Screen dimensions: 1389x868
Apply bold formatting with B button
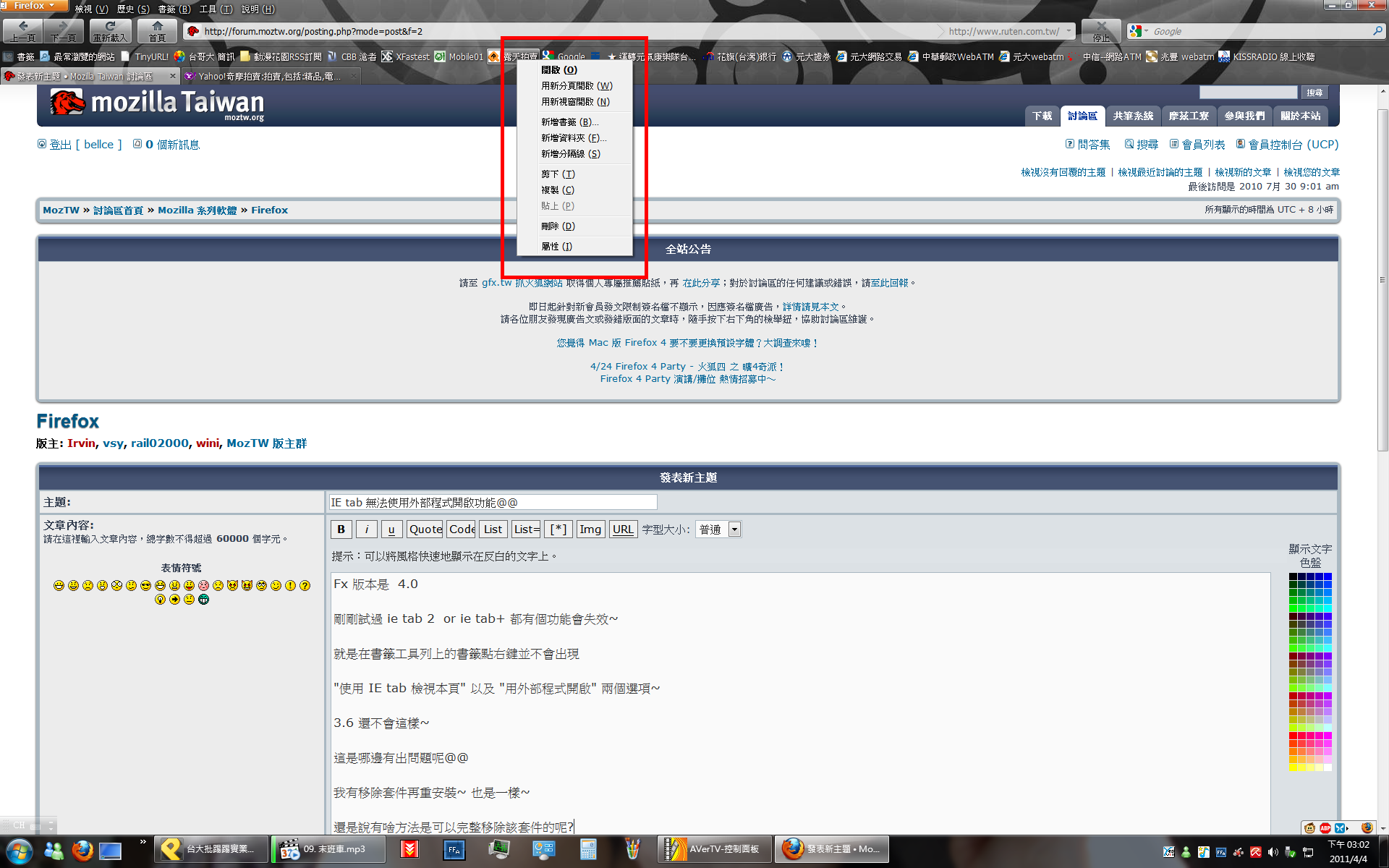click(341, 529)
